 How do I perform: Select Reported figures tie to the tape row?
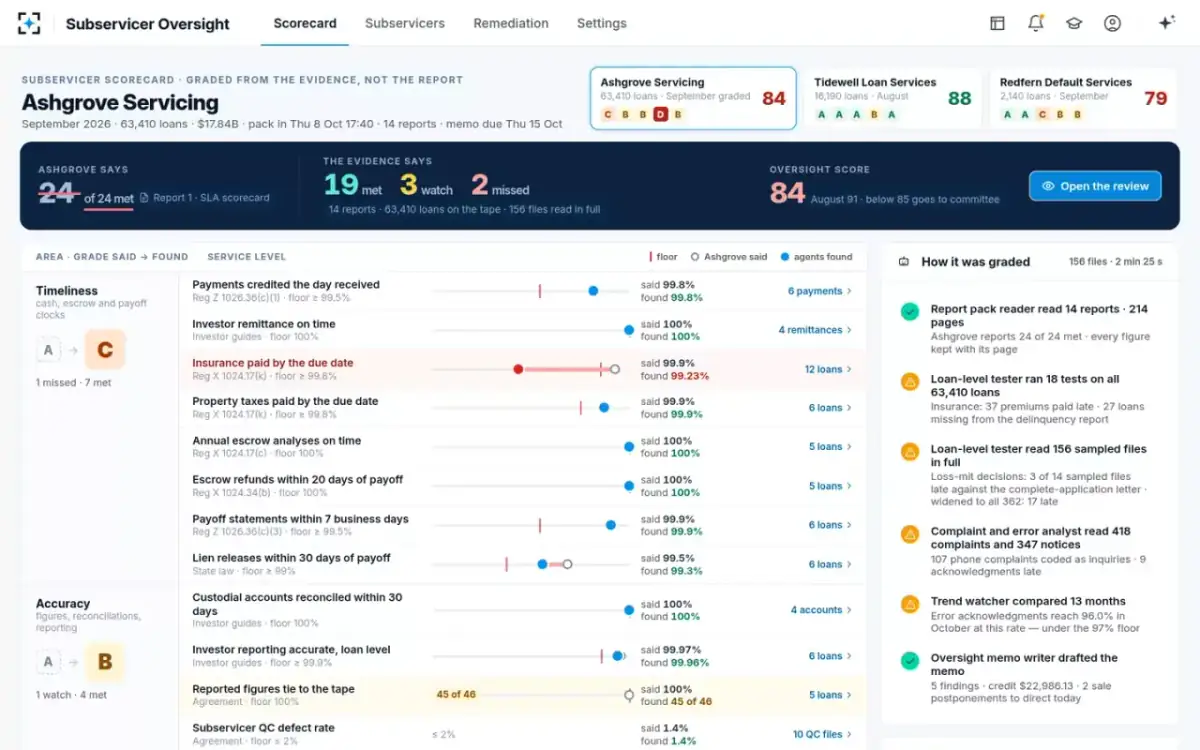click(522, 695)
